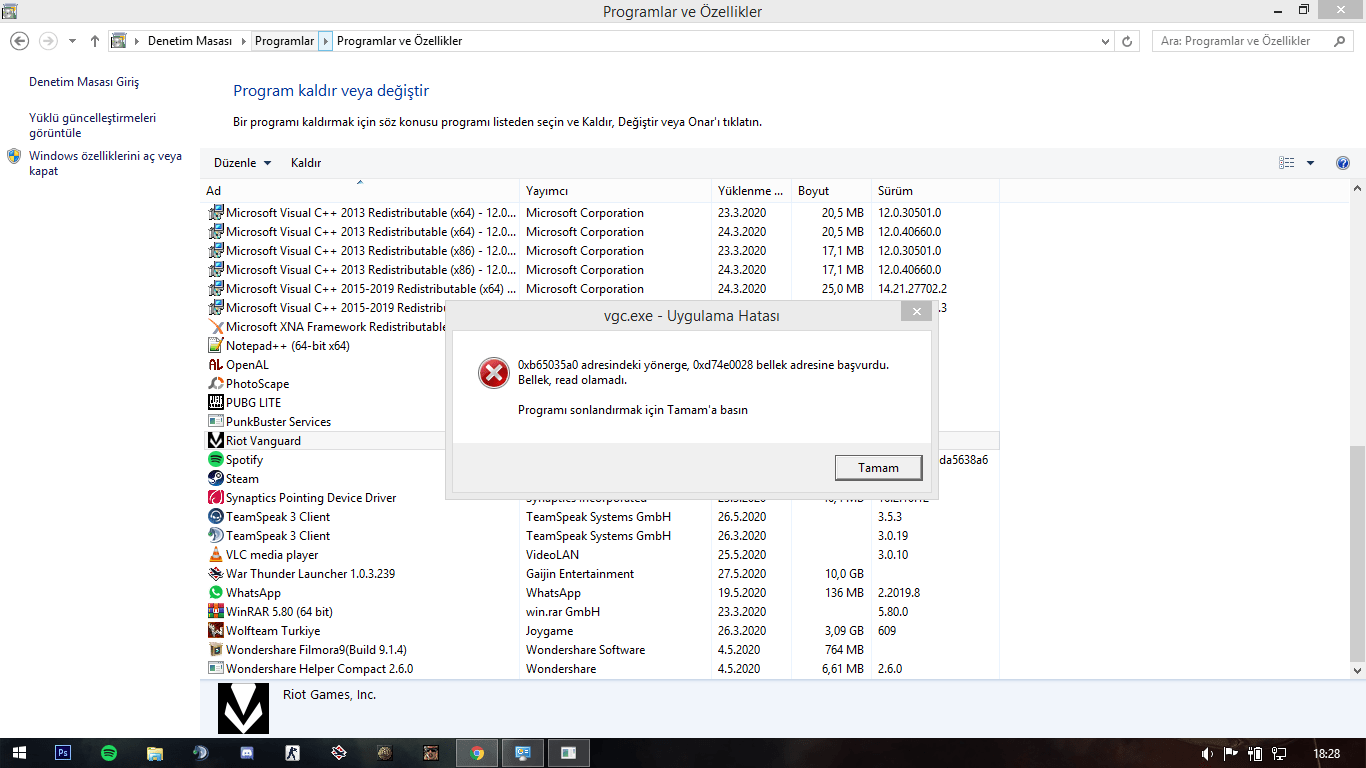Launch Counter-Strike from the taskbar
This screenshot has width=1366, height=768.
(x=293, y=753)
